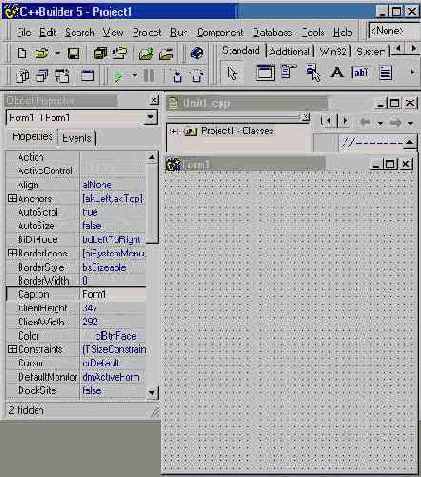
Task: Open the dropdown arrow beside the Open icon
Action: [x=57, y=53]
